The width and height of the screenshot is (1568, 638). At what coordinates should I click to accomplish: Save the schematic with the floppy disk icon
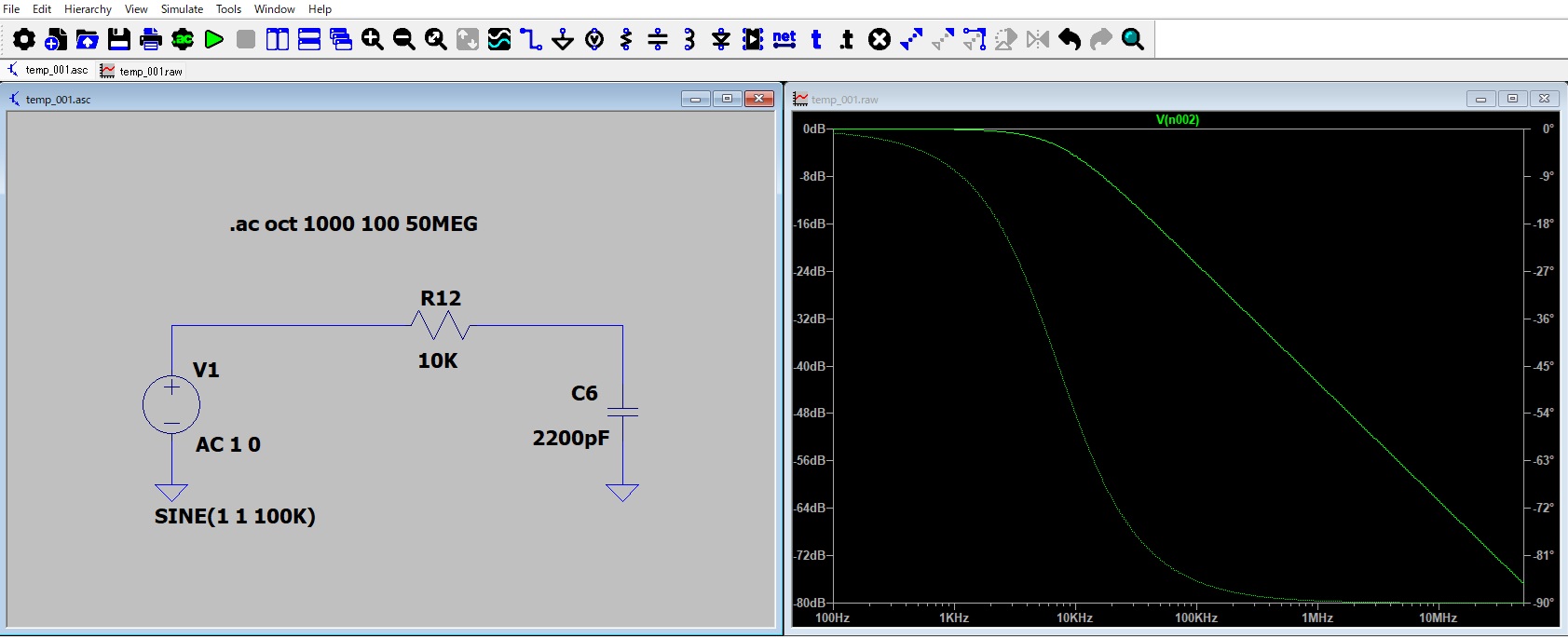(119, 39)
